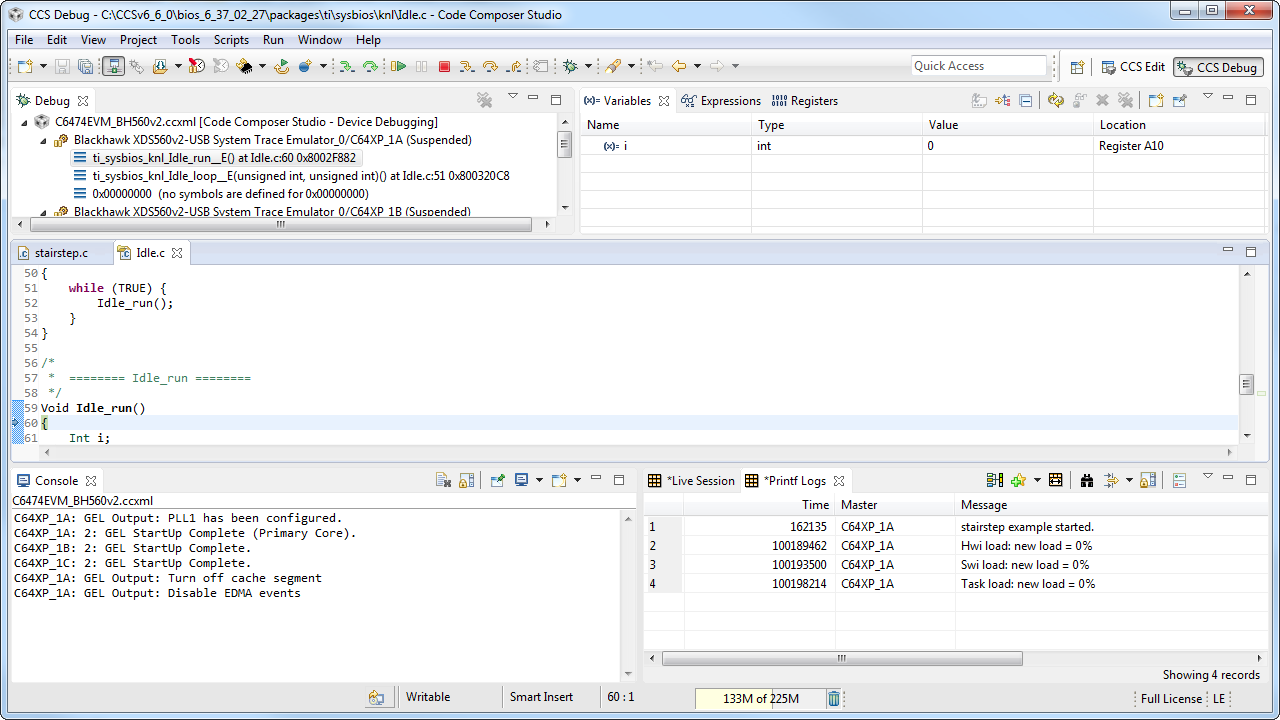Step Into the next statement
Image resolution: width=1280 pixels, height=720 pixels.
point(466,66)
